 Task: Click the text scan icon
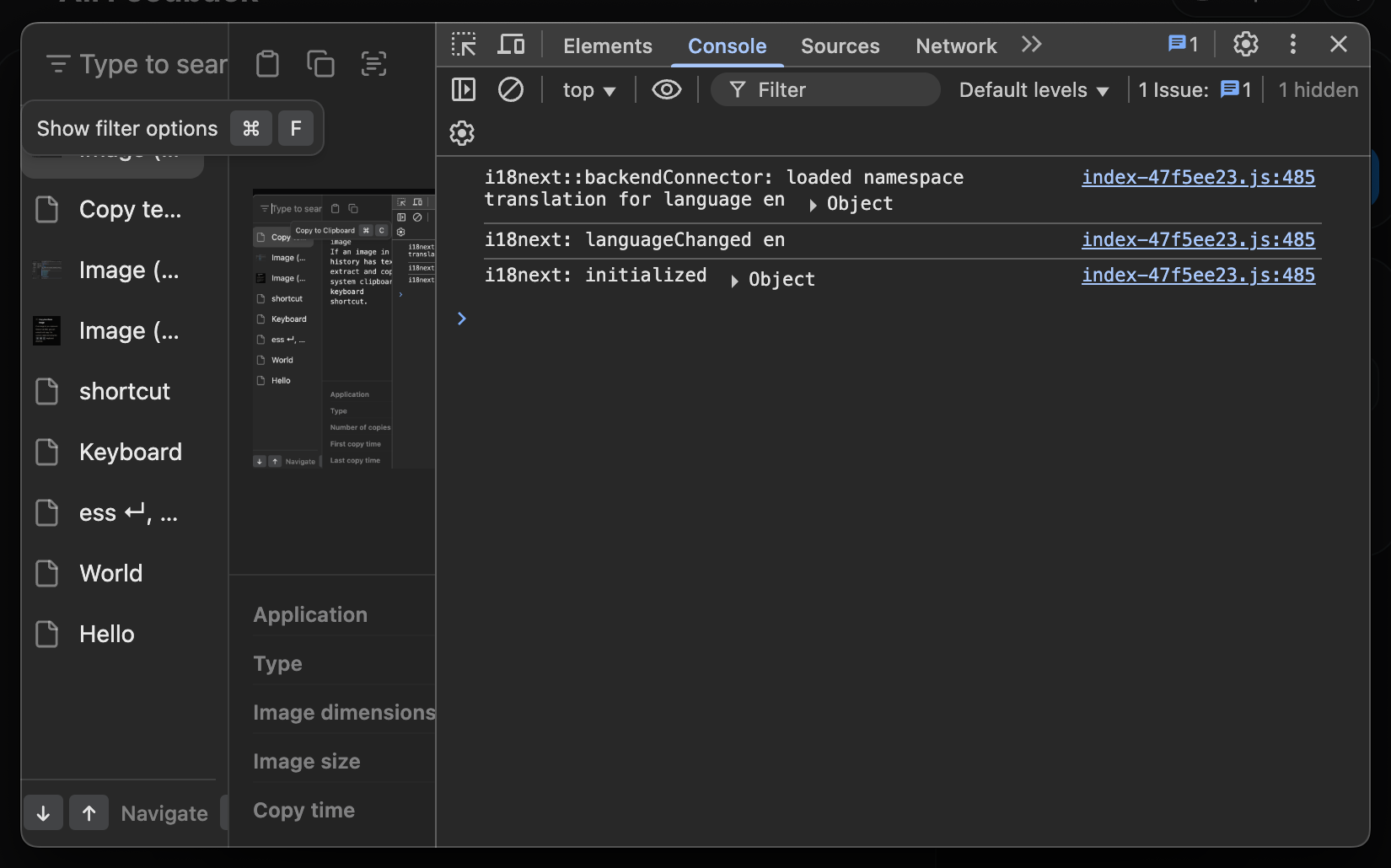[373, 64]
